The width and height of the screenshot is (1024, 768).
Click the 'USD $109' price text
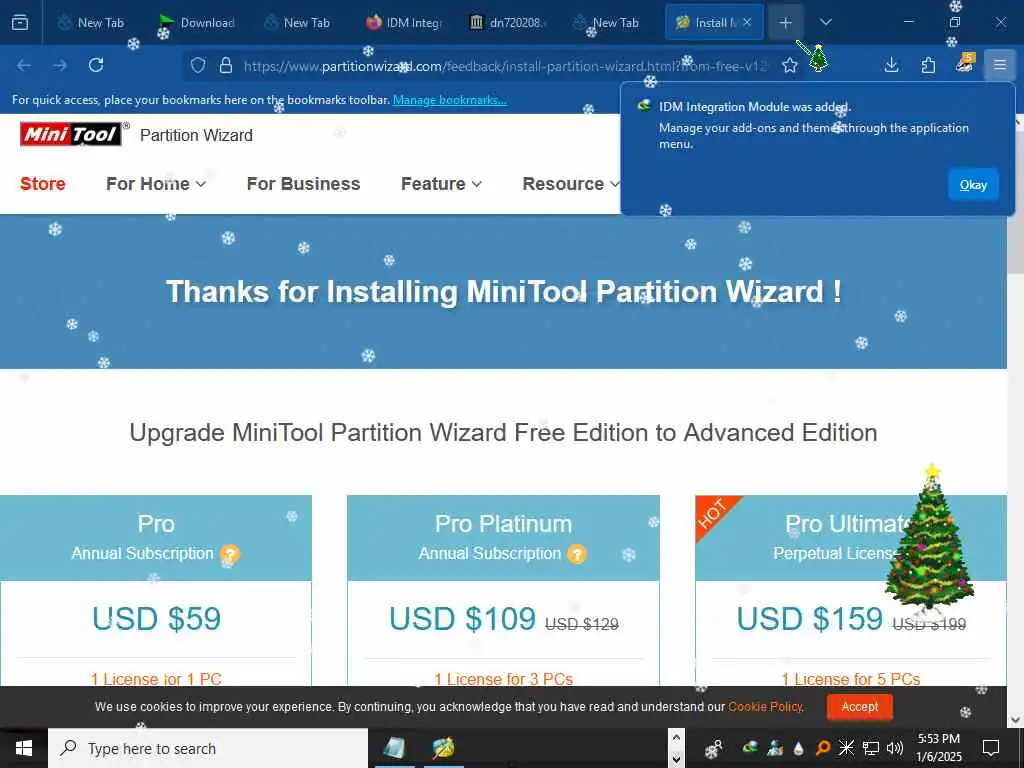[x=462, y=618]
